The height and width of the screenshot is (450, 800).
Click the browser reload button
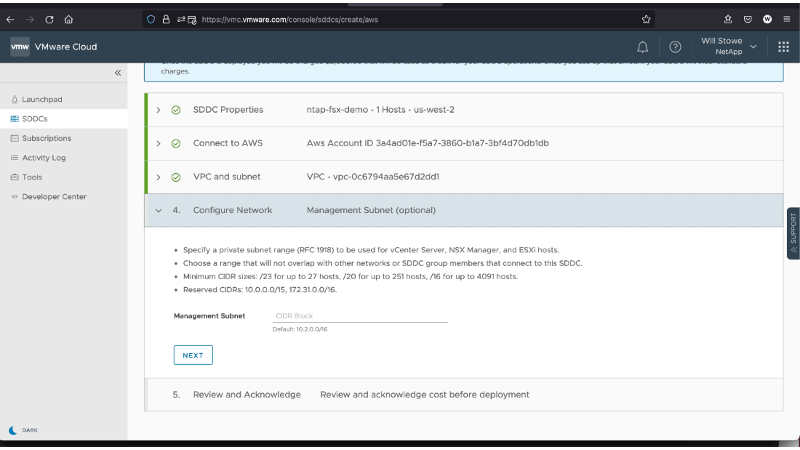pyautogui.click(x=48, y=18)
